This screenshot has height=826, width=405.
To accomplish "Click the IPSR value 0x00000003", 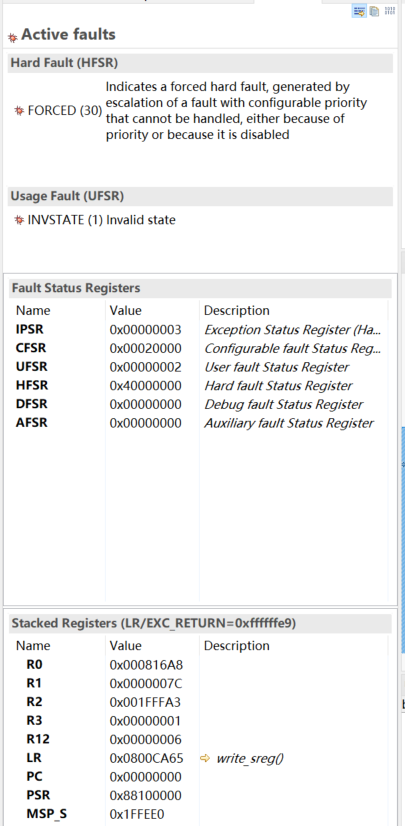I will pos(145,330).
